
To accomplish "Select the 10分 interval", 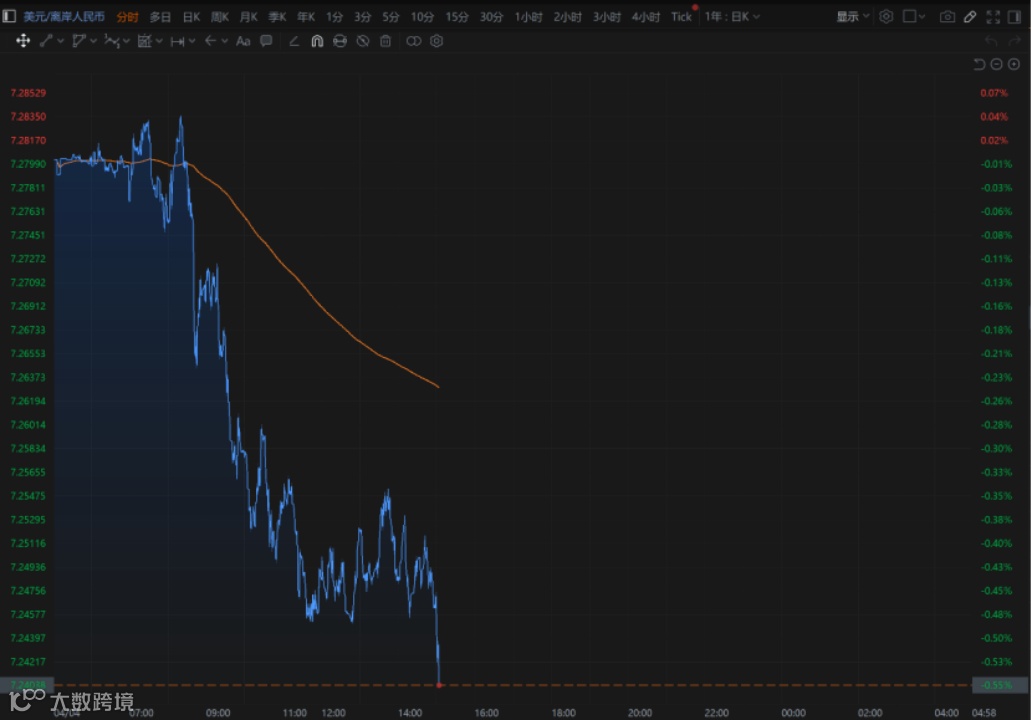I will tap(422, 16).
